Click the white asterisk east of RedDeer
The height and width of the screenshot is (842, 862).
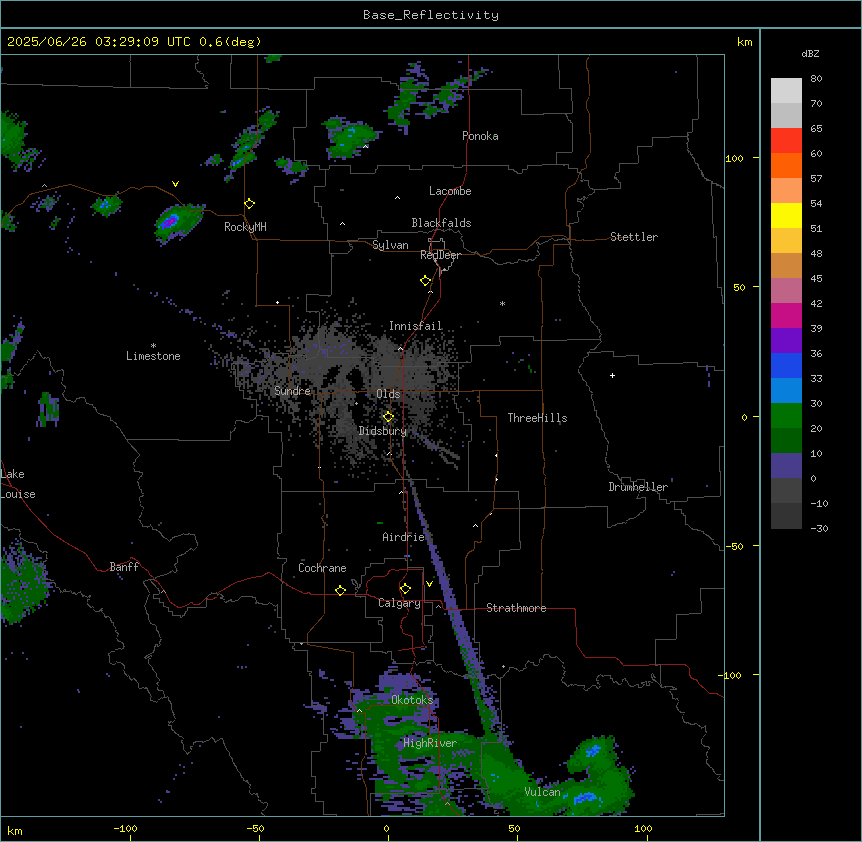point(502,303)
